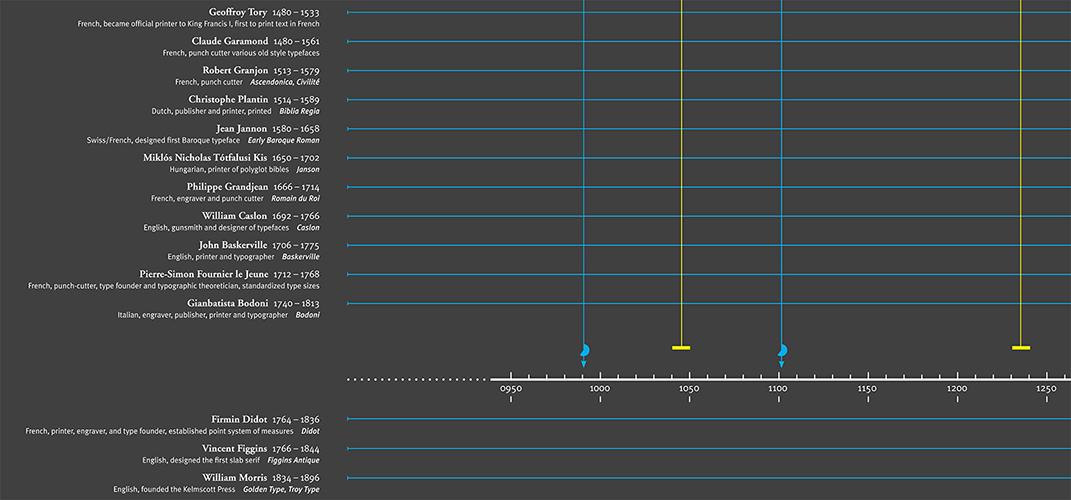The height and width of the screenshot is (500, 1071).
Task: Open the Geoffroy Tory entry
Action: (x=238, y=12)
